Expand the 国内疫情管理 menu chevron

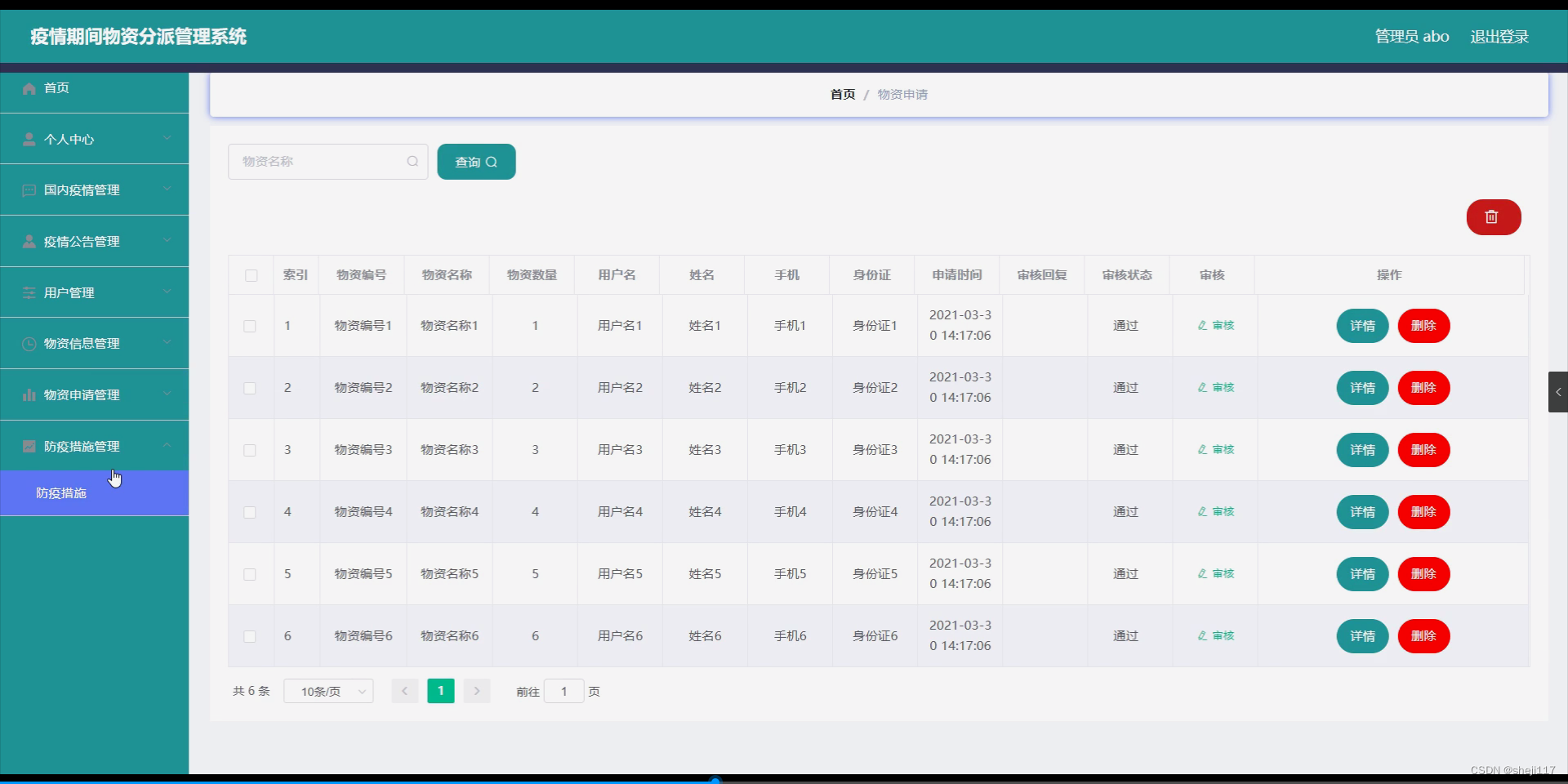tap(167, 189)
